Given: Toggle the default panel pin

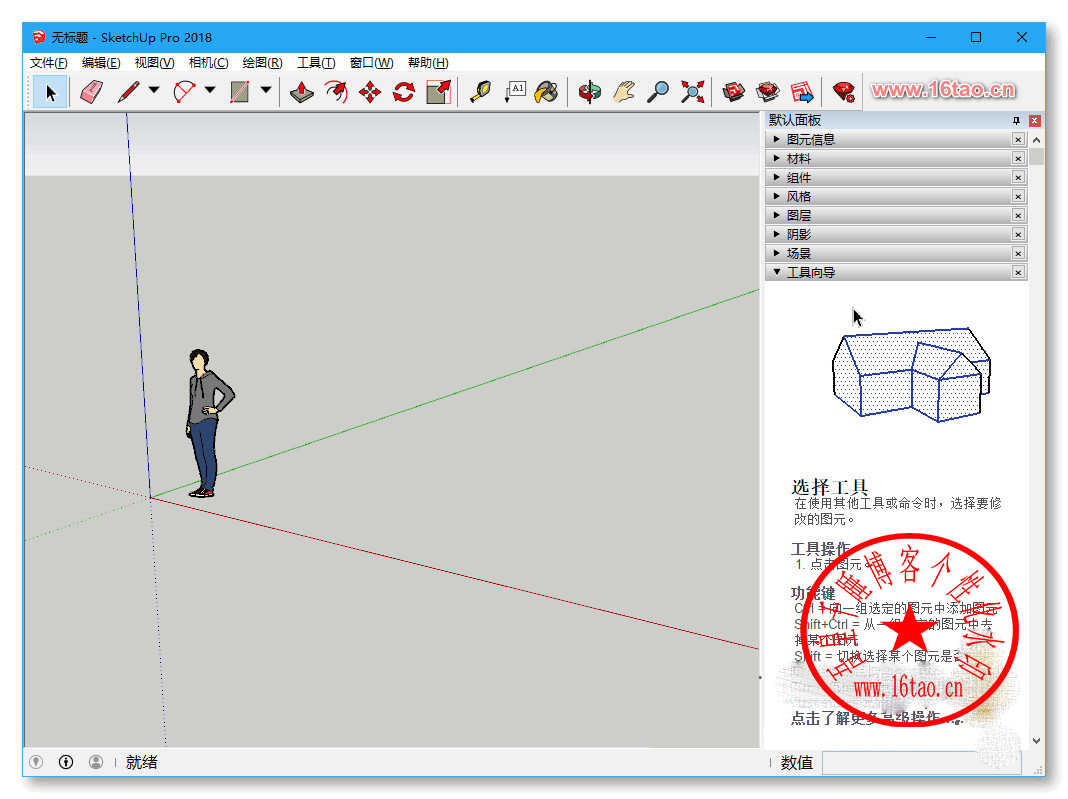Looking at the screenshot, I should click(1017, 121).
